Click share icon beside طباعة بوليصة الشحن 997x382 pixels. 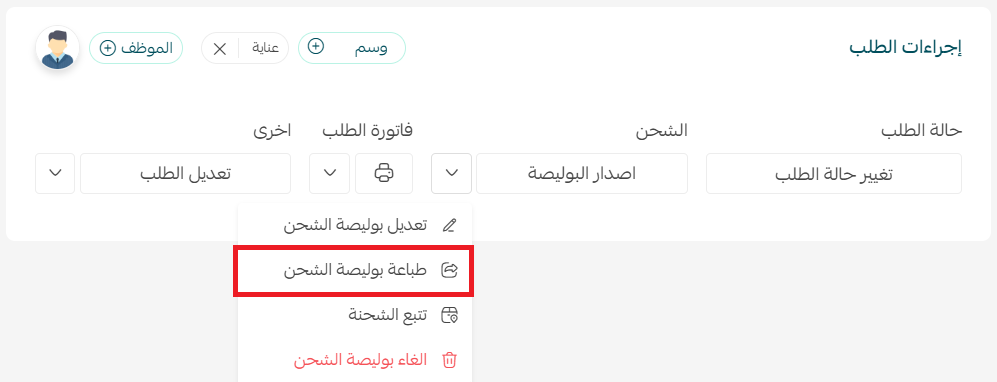[x=450, y=270]
